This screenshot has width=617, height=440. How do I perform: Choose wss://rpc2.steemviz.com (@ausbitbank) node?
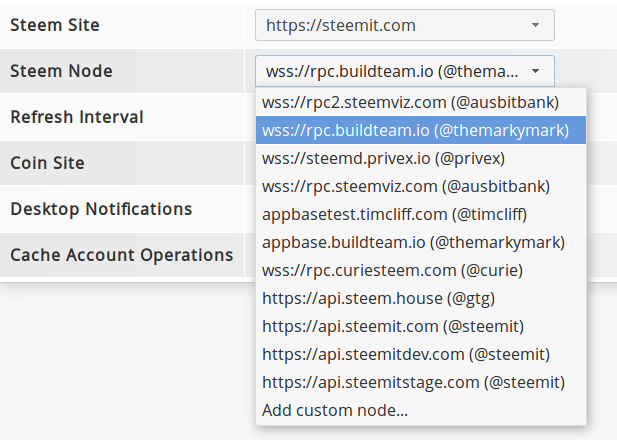(x=421, y=102)
